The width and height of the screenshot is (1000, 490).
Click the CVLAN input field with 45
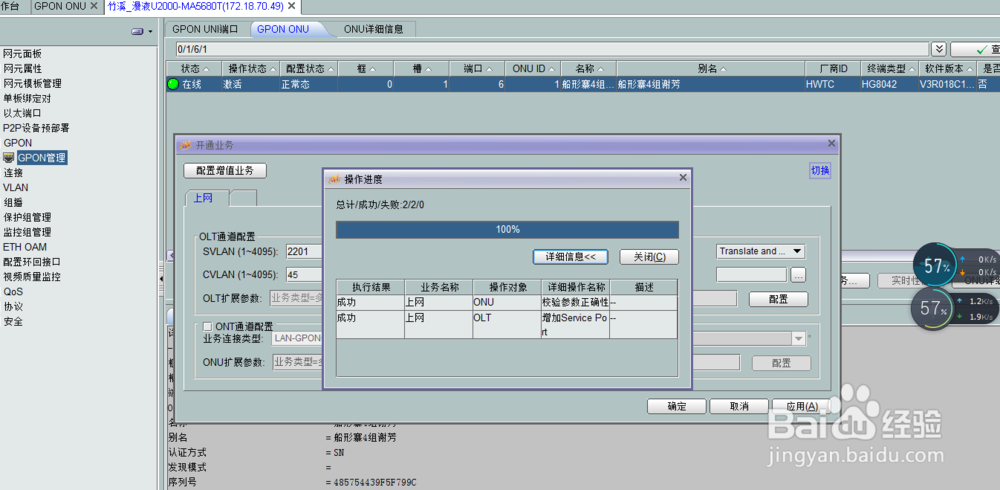tap(304, 275)
